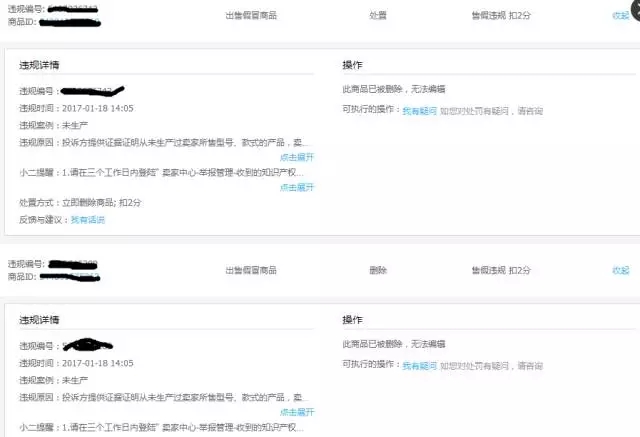Expand 违规原因 text in second record
The image size is (640, 437).
point(297,411)
